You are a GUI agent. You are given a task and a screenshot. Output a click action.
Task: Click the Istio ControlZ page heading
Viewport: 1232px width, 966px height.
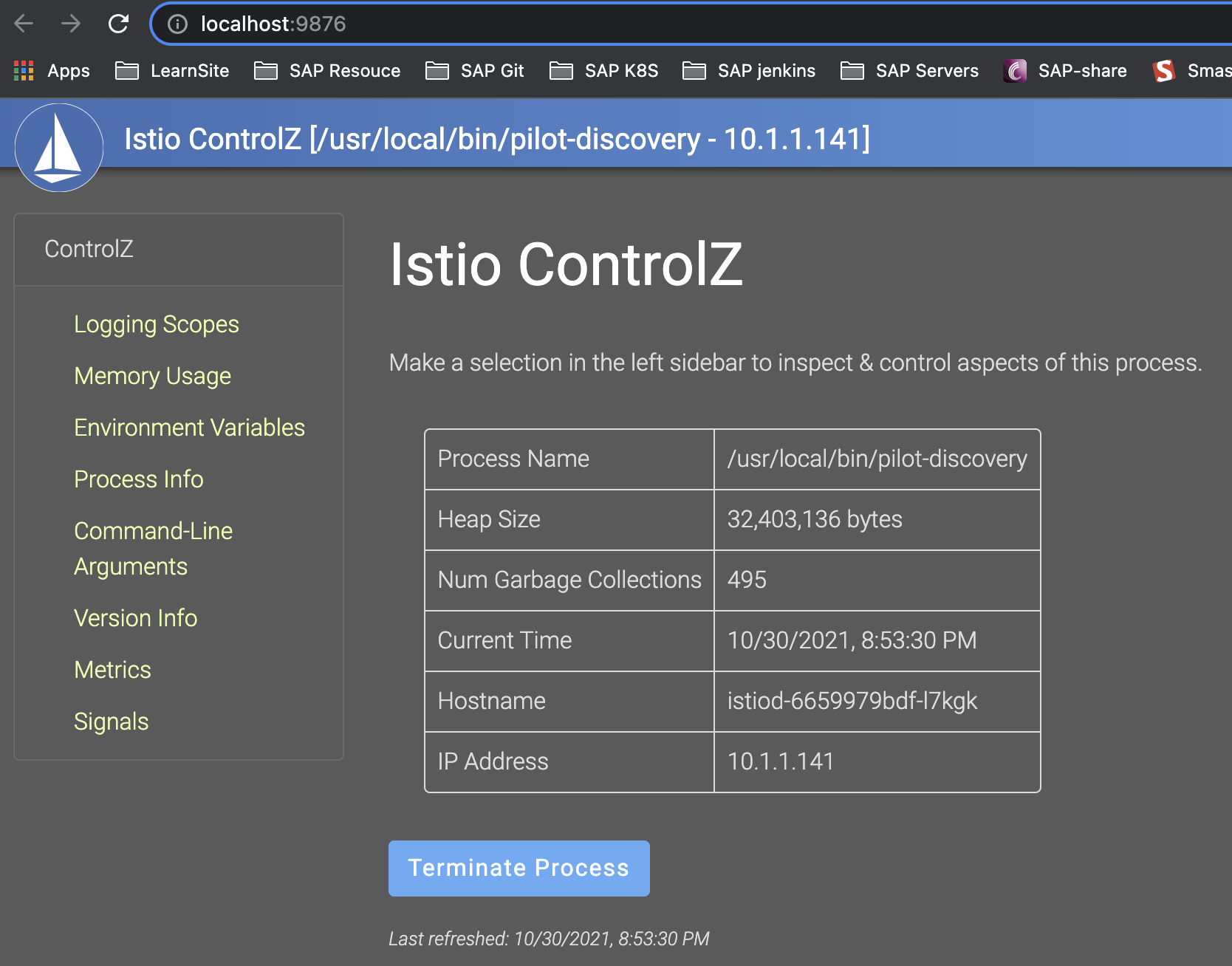(566, 264)
